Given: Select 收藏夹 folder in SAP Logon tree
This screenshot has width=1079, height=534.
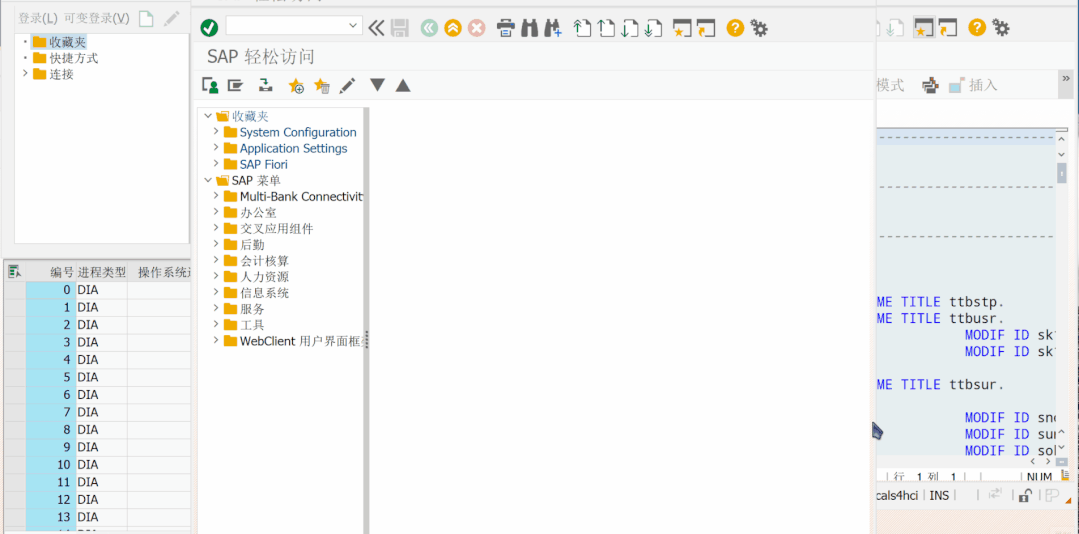Looking at the screenshot, I should pos(67,42).
